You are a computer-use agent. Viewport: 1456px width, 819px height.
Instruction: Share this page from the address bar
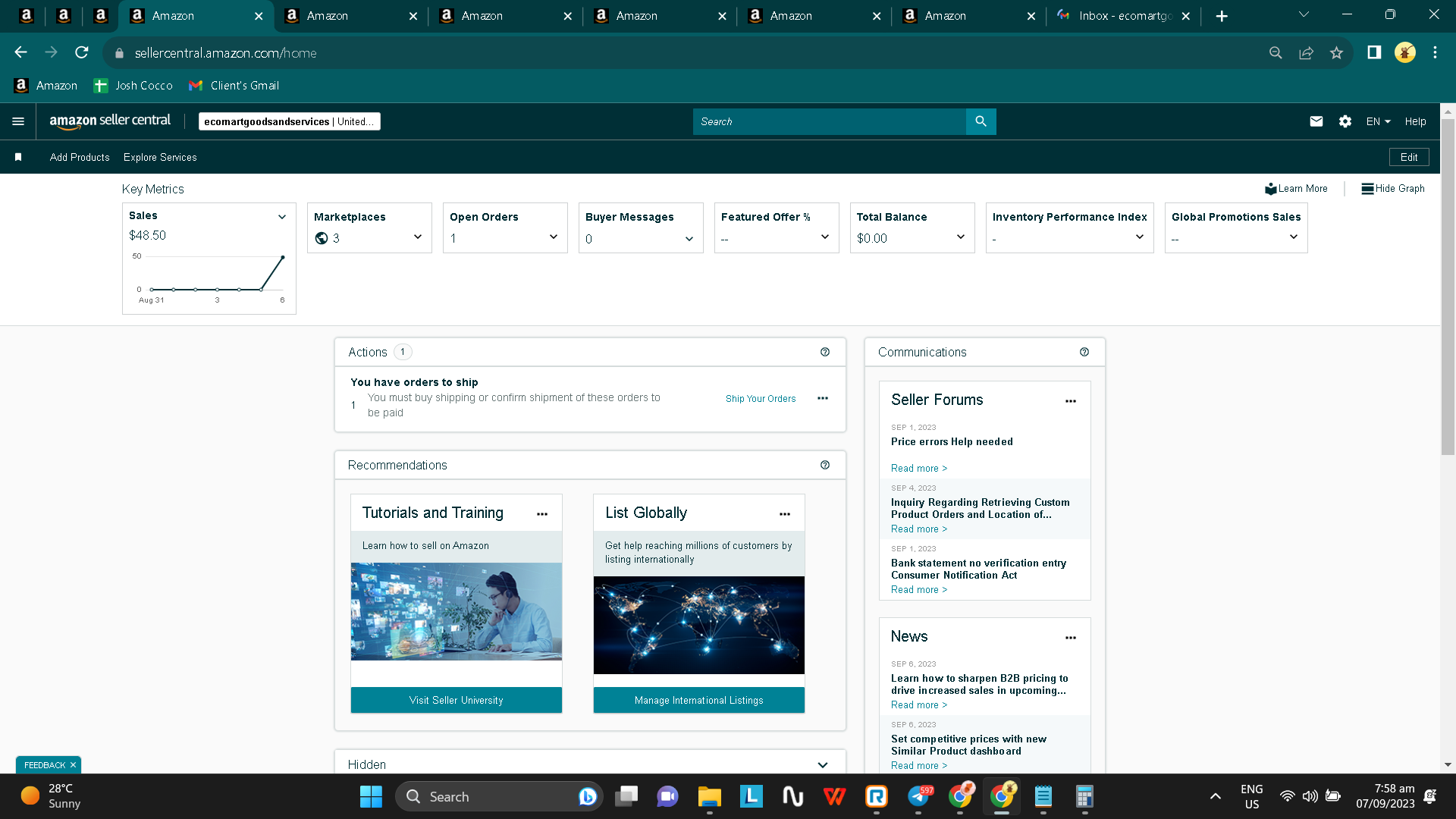[1306, 52]
